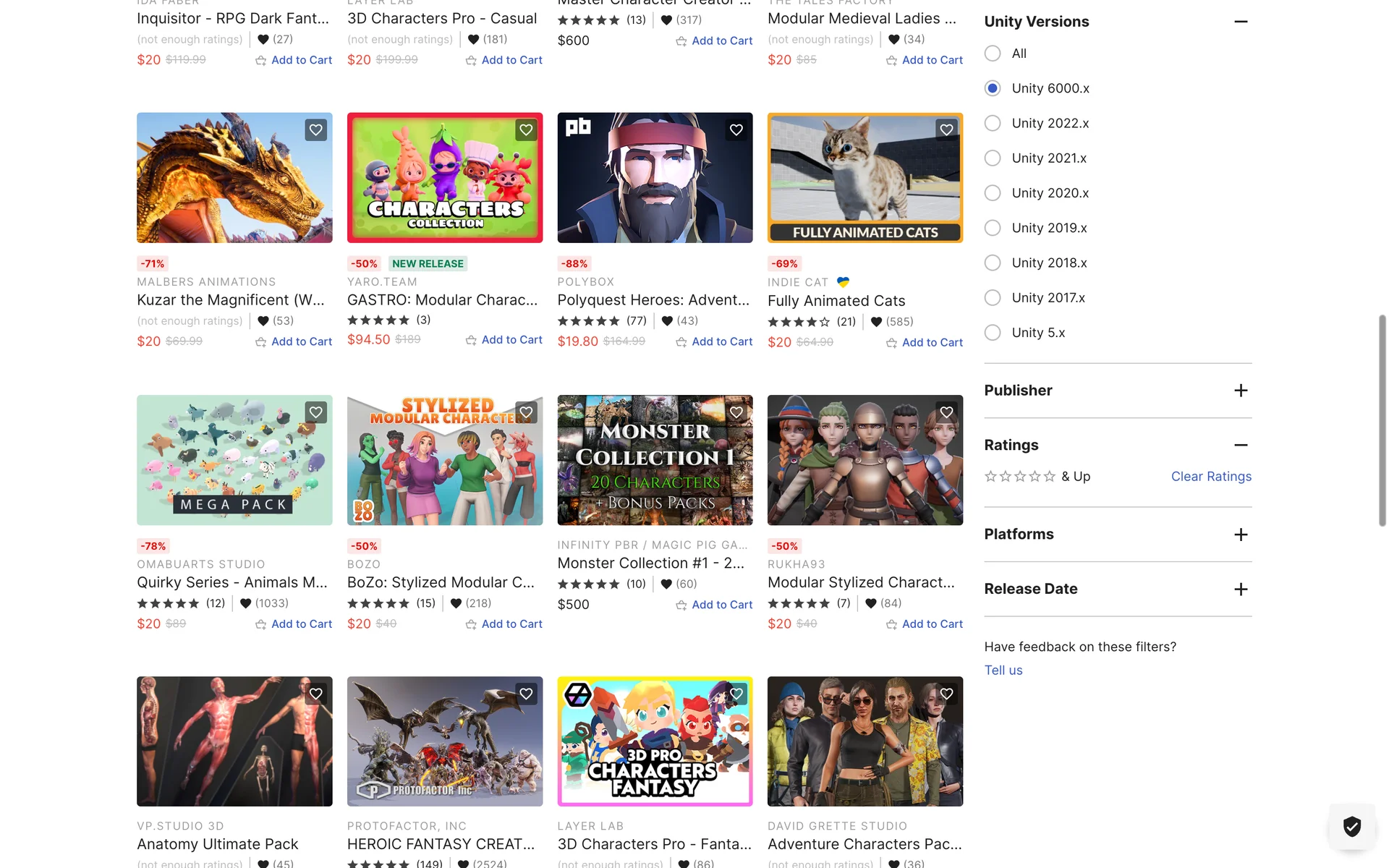Favorite the Anatomy Ultimate Pack thumbnail
The height and width of the screenshot is (868, 1389).
(x=316, y=694)
